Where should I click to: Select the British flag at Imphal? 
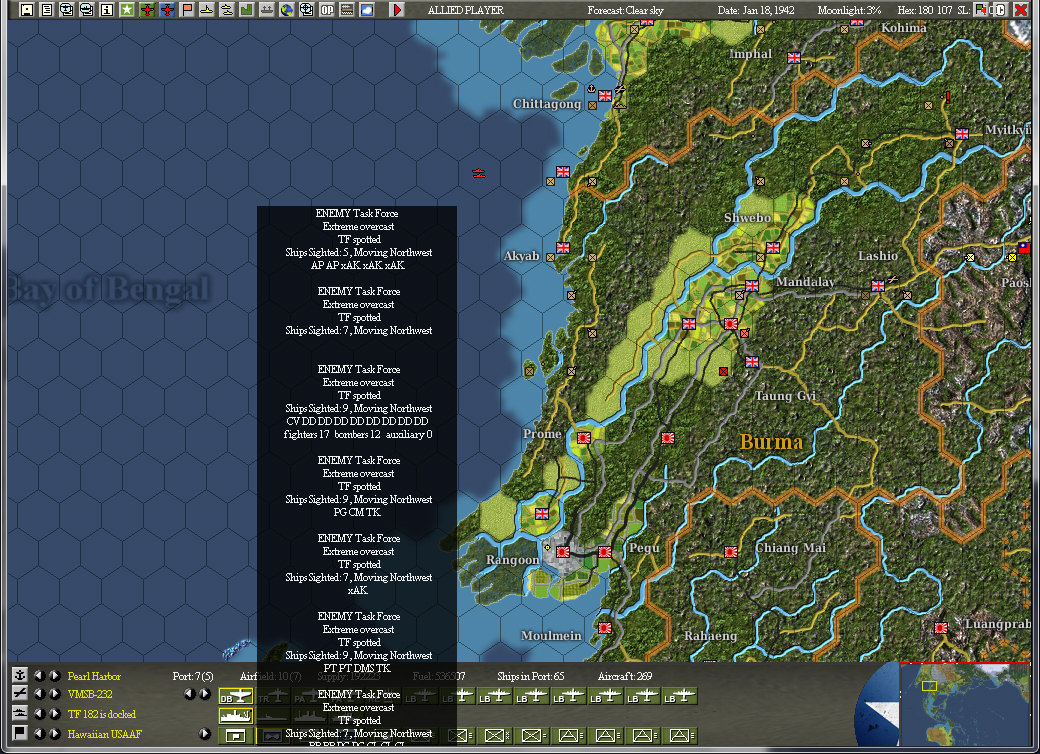tap(794, 58)
